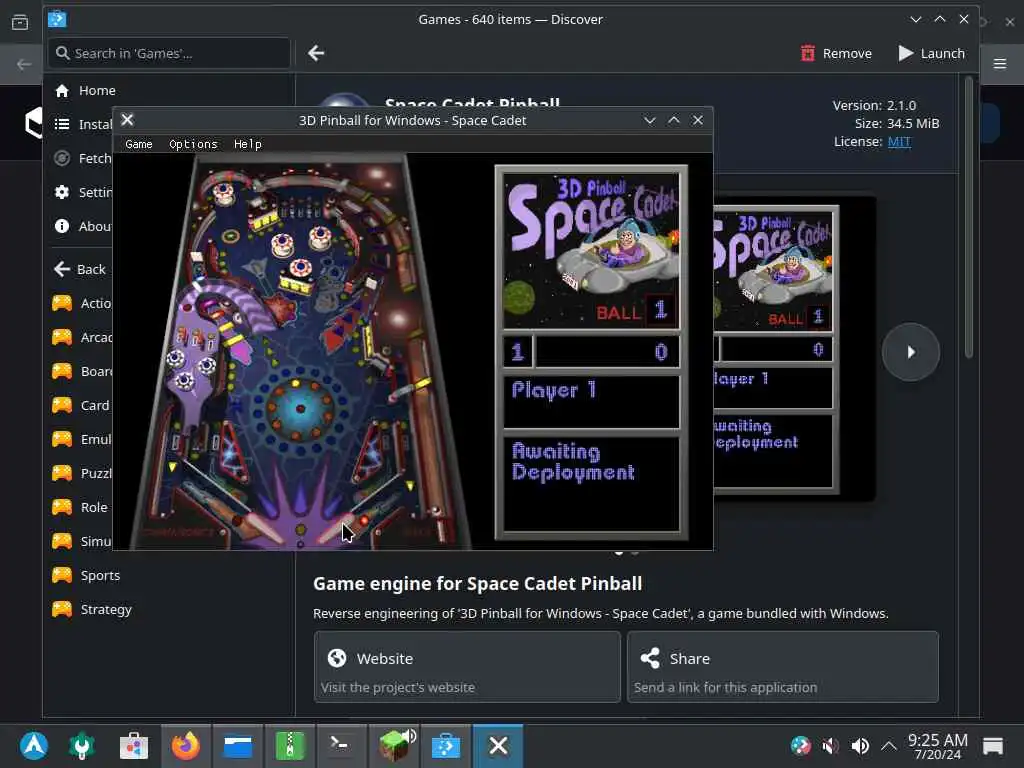This screenshot has height=768, width=1024.
Task: Open Installed list icon in sidebar
Action: (62, 125)
